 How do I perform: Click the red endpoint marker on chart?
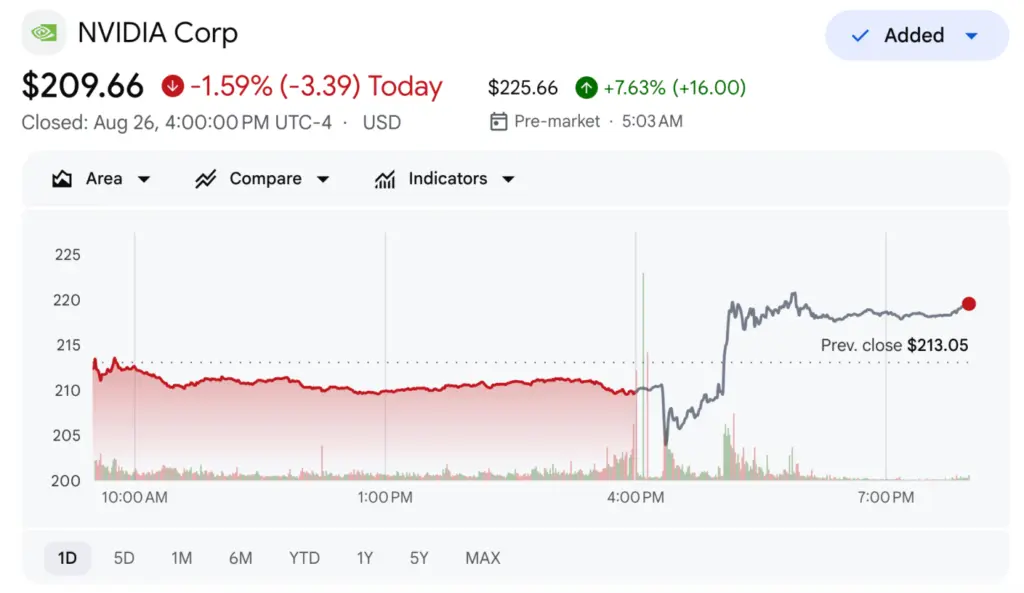[968, 304]
